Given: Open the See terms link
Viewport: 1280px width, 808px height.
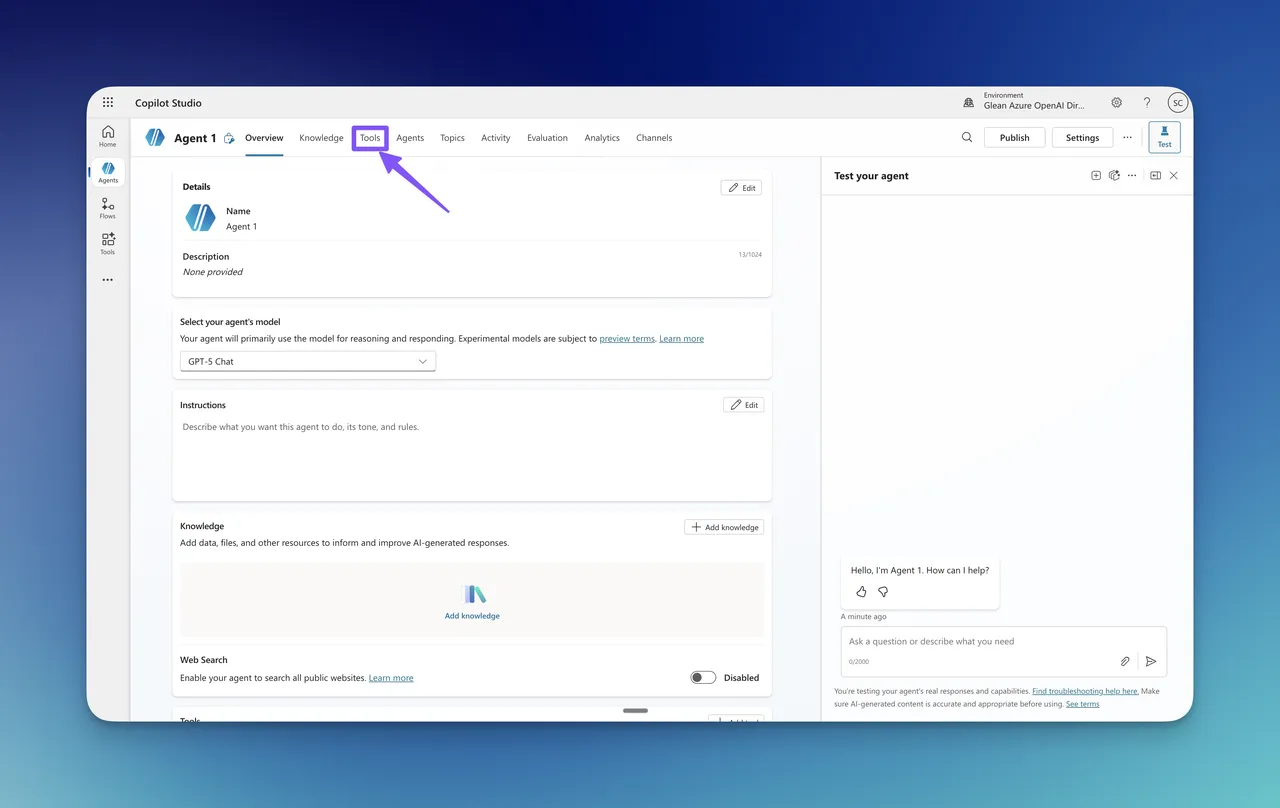Looking at the screenshot, I should 1082,704.
